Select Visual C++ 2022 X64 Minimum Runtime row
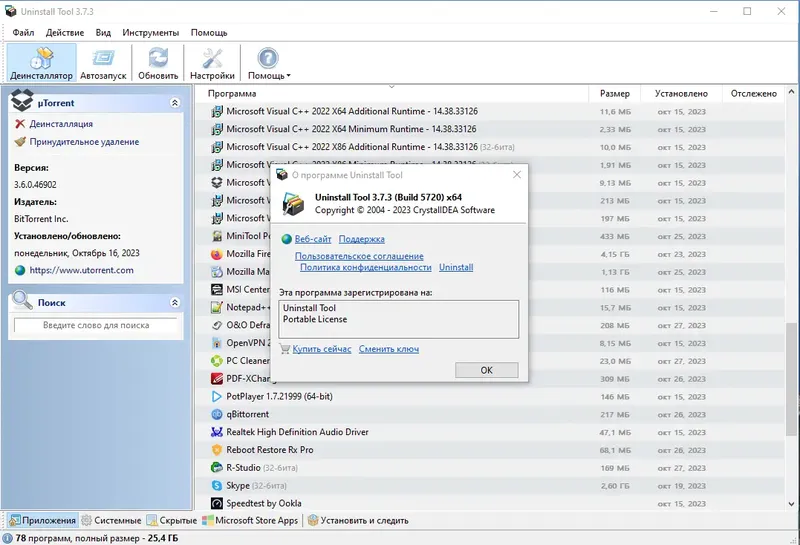The width and height of the screenshot is (800, 545). pyautogui.click(x=490, y=129)
